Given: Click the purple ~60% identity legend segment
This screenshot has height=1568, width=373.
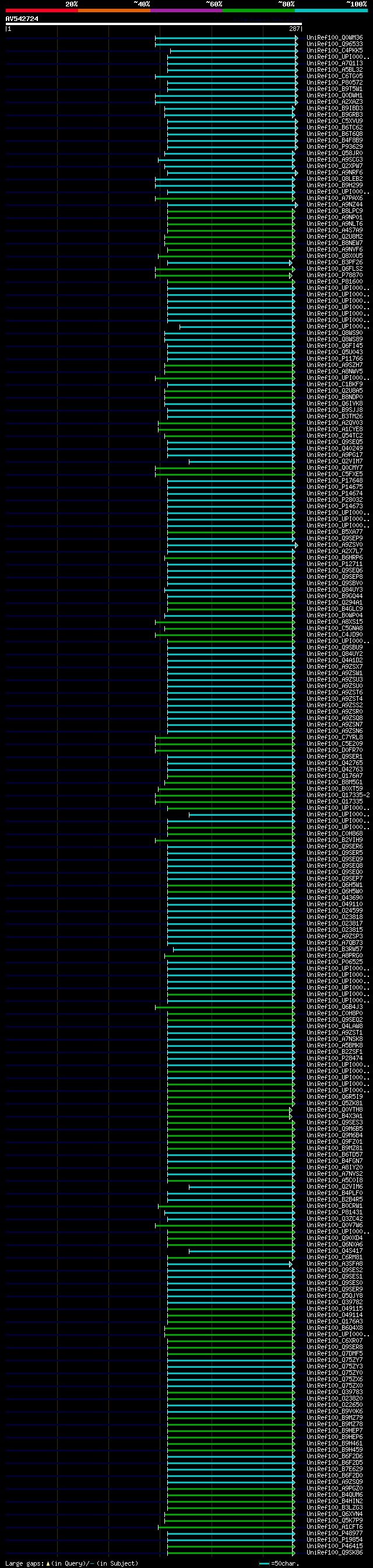Looking at the screenshot, I should (186, 11).
